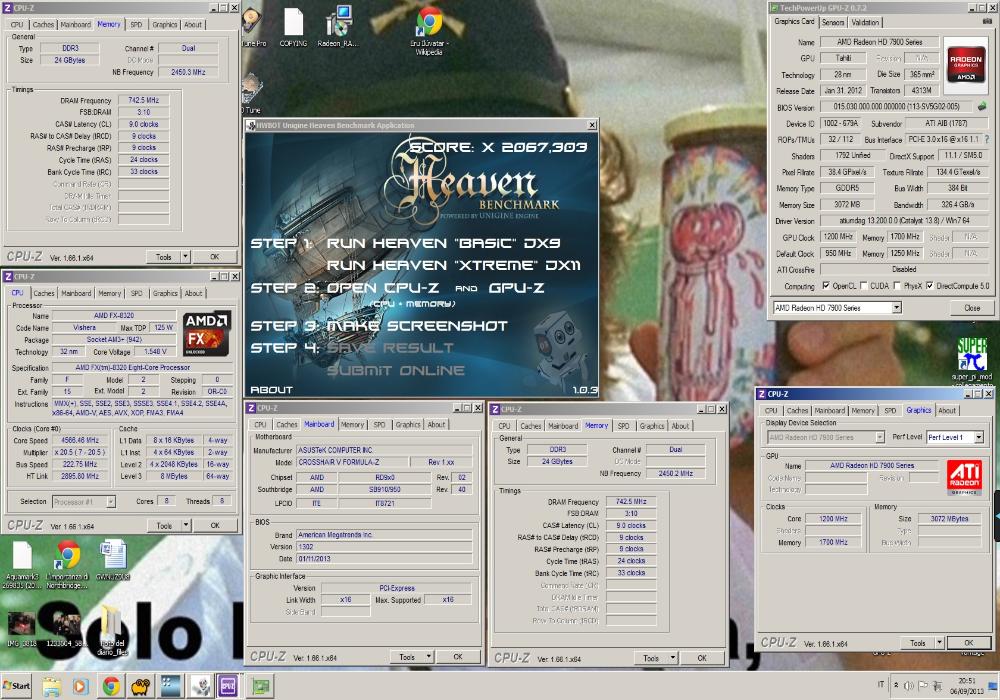The height and width of the screenshot is (700, 1000).
Task: Click SAVE RESULT in Heaven Benchmark
Action: point(390,348)
